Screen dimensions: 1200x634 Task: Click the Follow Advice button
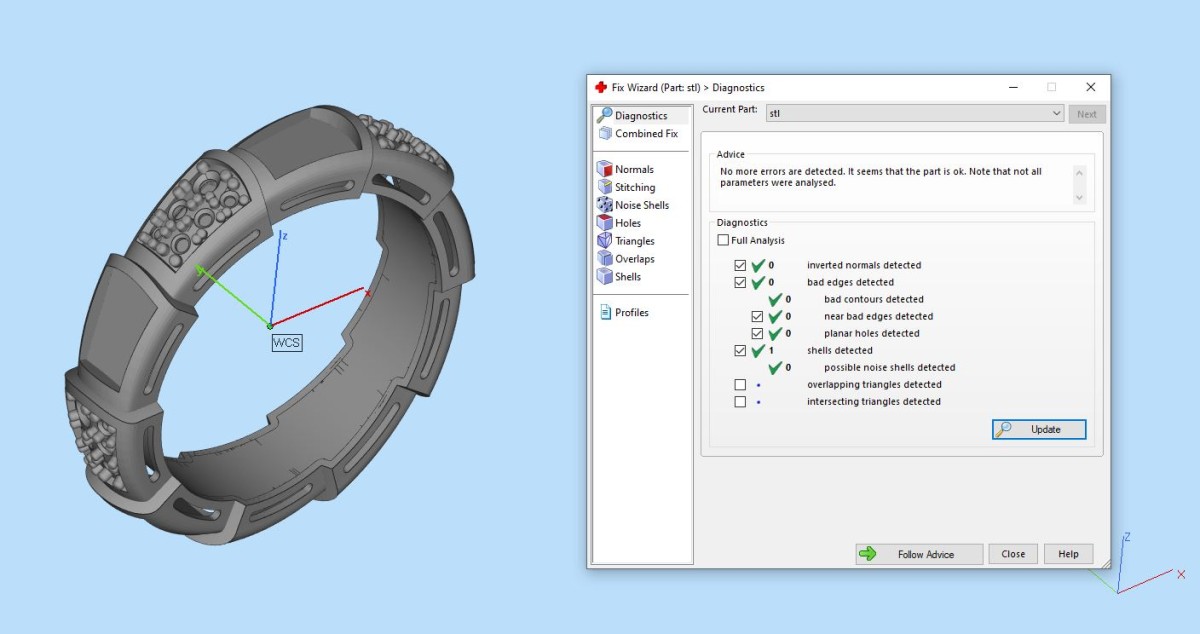(x=918, y=554)
